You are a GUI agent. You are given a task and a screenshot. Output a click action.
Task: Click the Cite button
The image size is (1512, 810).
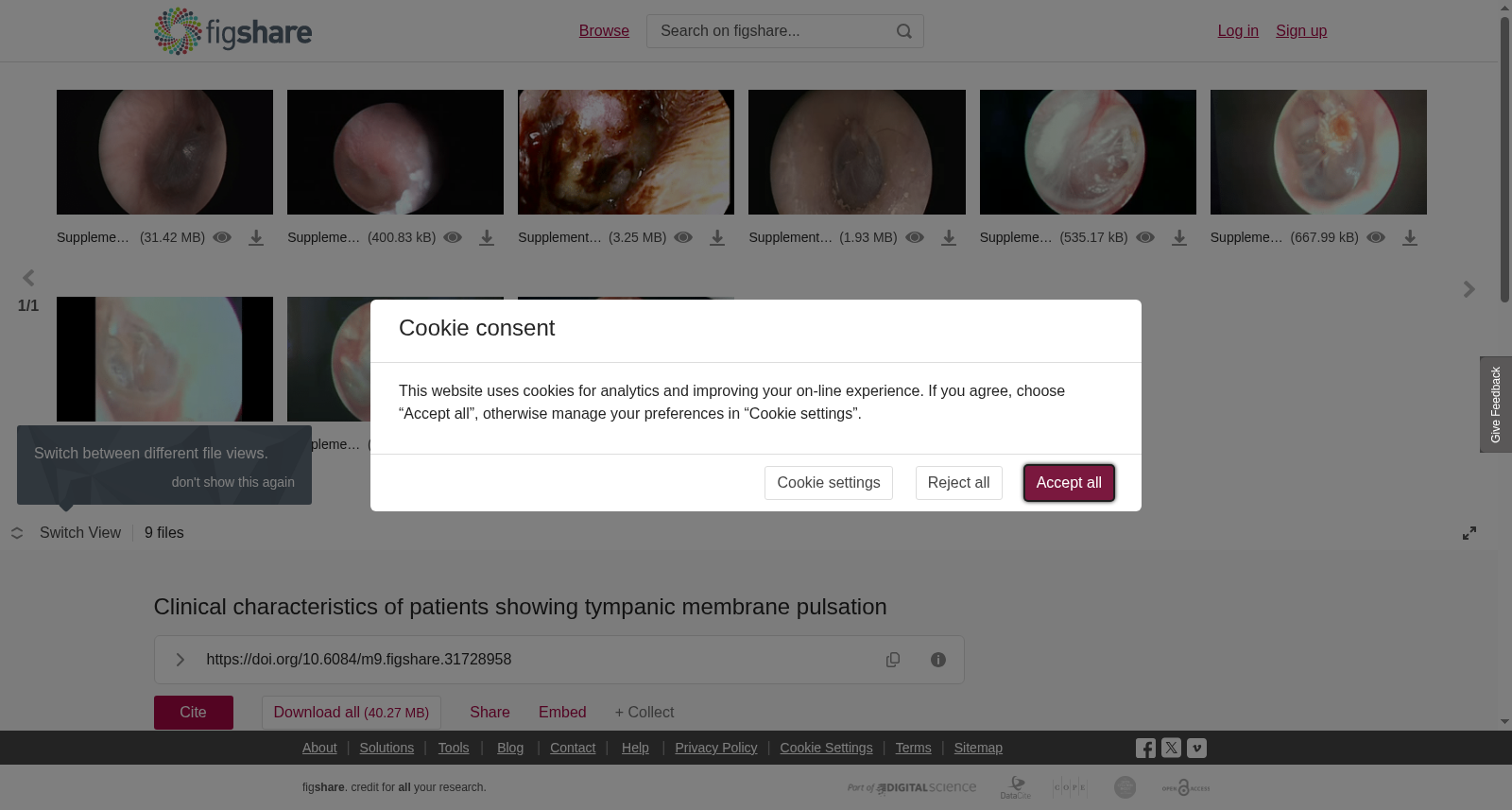[x=194, y=713]
